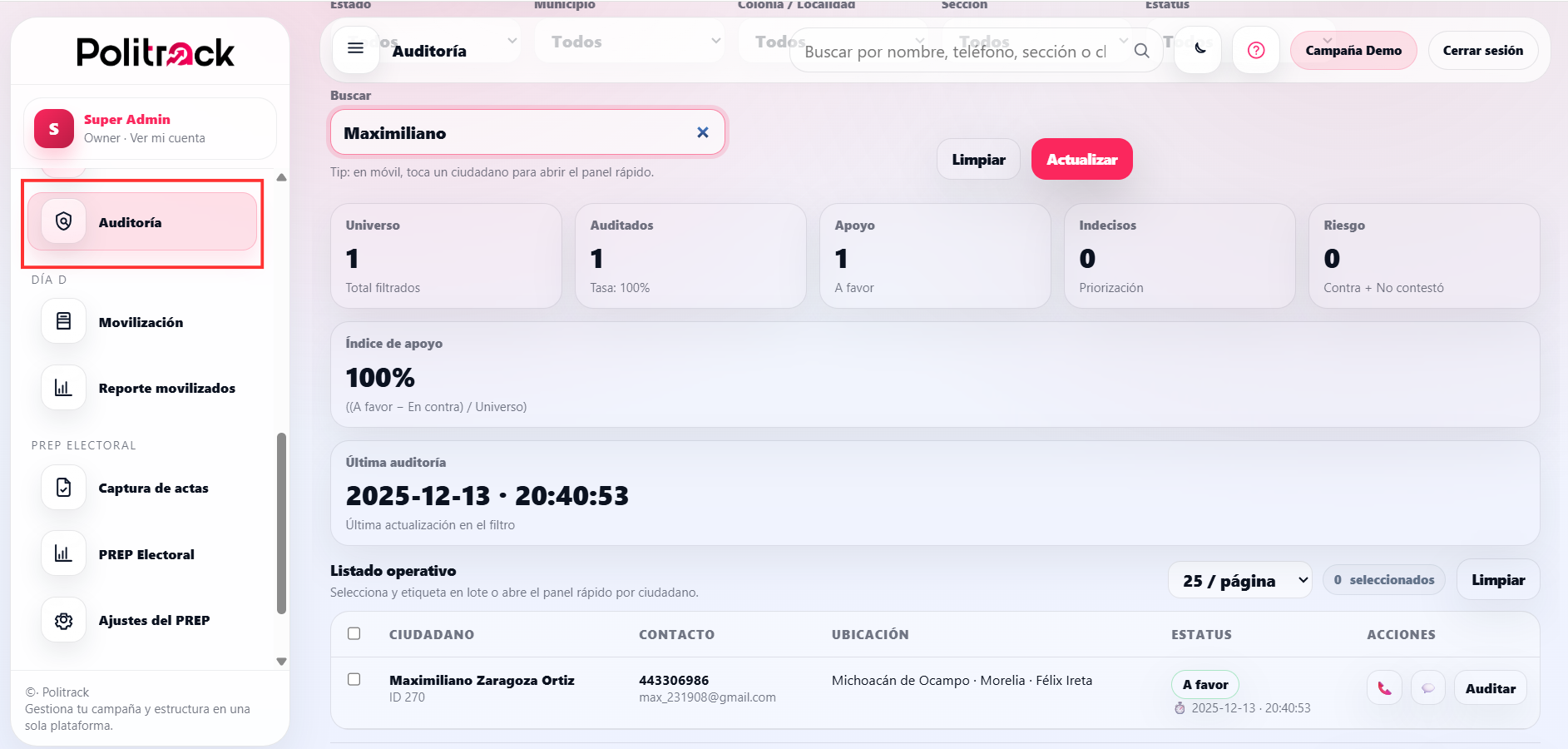
Task: Open the help question mark icon
Action: [x=1256, y=50]
